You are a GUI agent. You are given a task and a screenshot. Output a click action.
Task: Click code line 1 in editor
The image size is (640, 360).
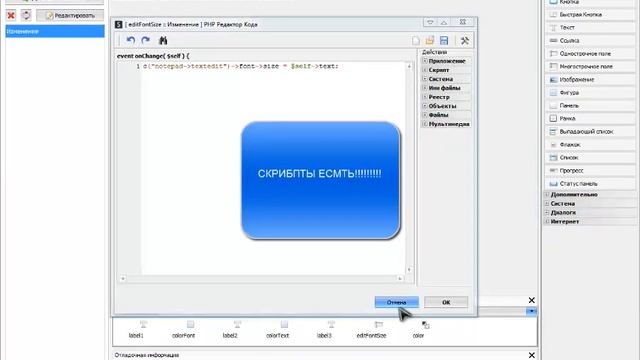241,66
